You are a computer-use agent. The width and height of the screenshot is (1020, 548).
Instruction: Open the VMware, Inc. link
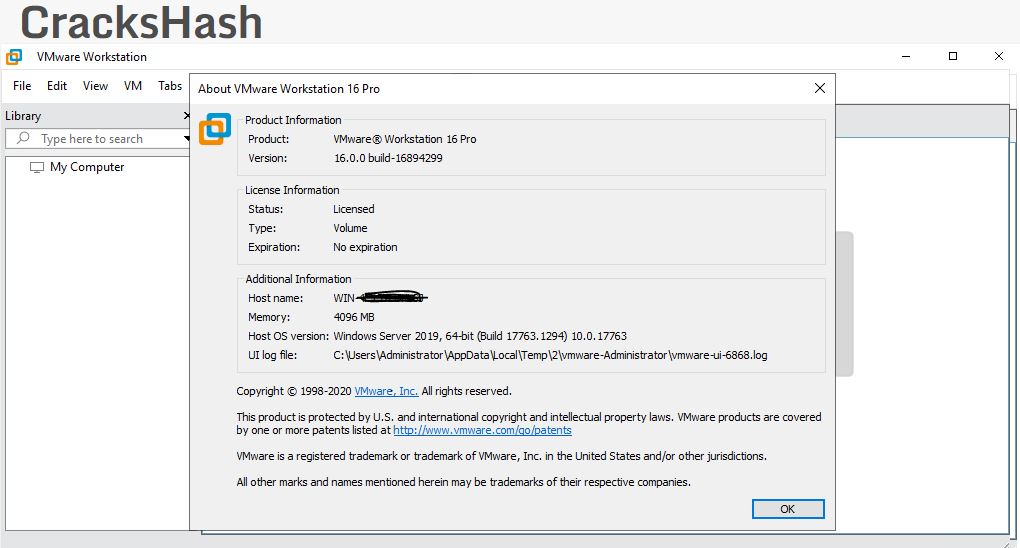[386, 392]
